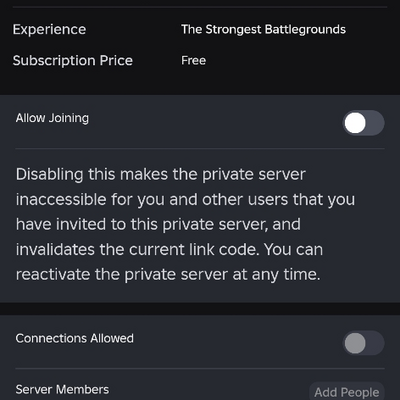Click the word Price in the subscription row

click(x=116, y=61)
